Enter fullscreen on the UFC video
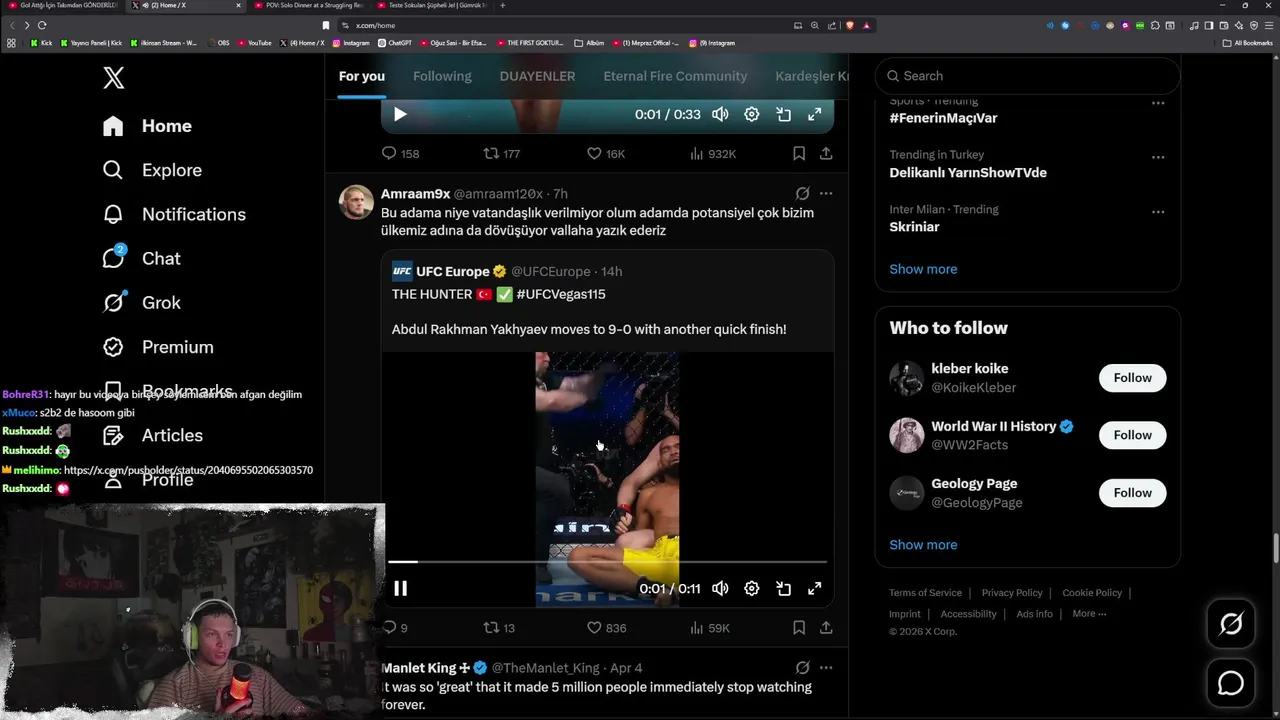The image size is (1280, 720). click(x=815, y=588)
